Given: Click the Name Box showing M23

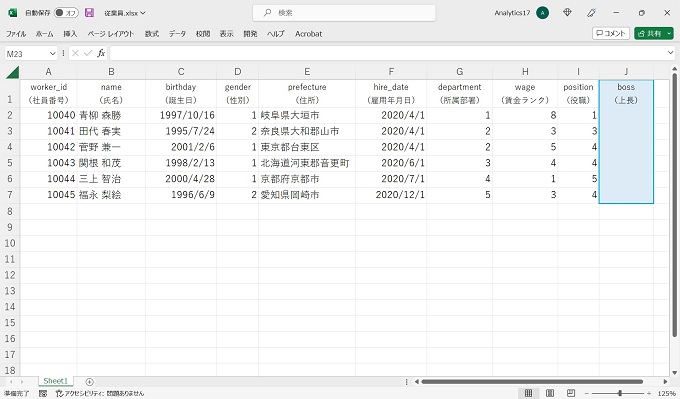Looking at the screenshot, I should point(26,53).
